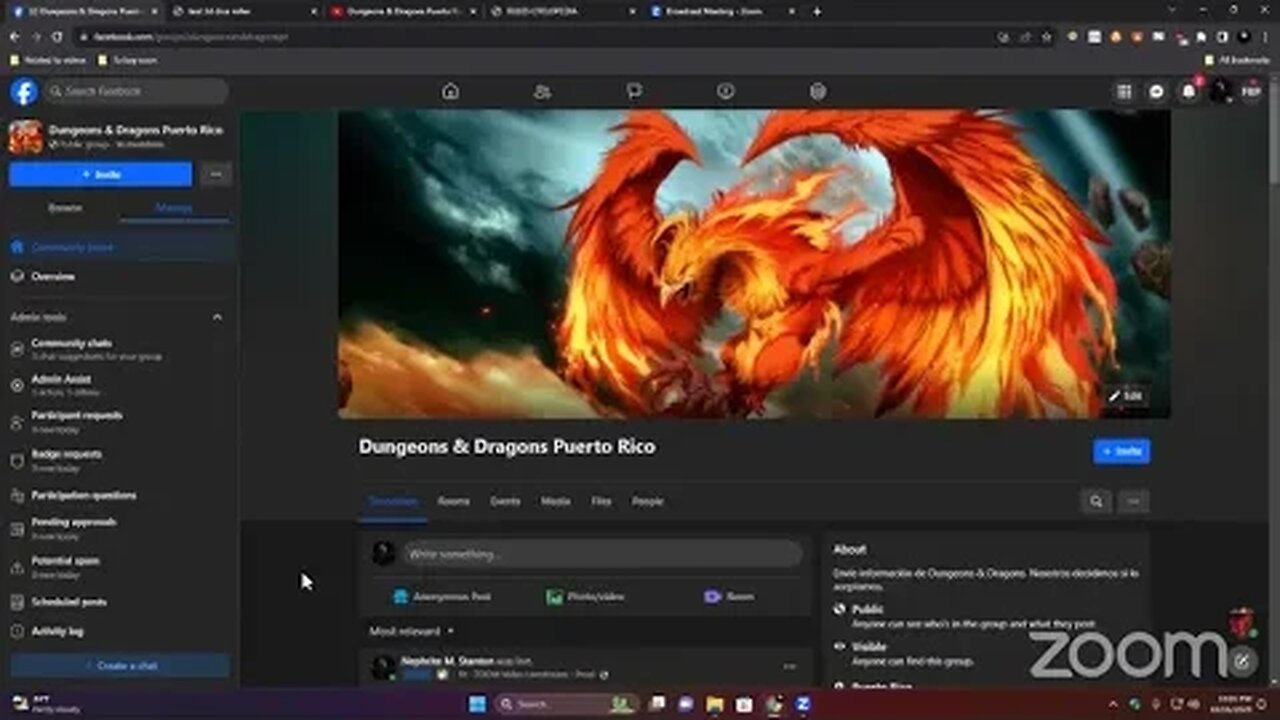Open more options next to sidebar Invite
This screenshot has height=720, width=1280.
216,174
